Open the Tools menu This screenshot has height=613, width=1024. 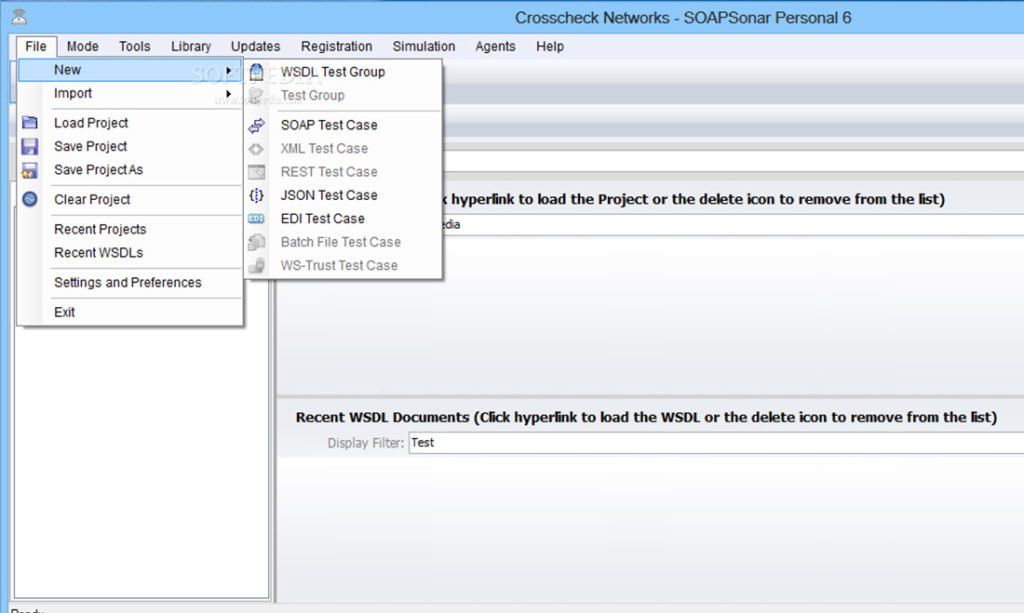(x=135, y=46)
